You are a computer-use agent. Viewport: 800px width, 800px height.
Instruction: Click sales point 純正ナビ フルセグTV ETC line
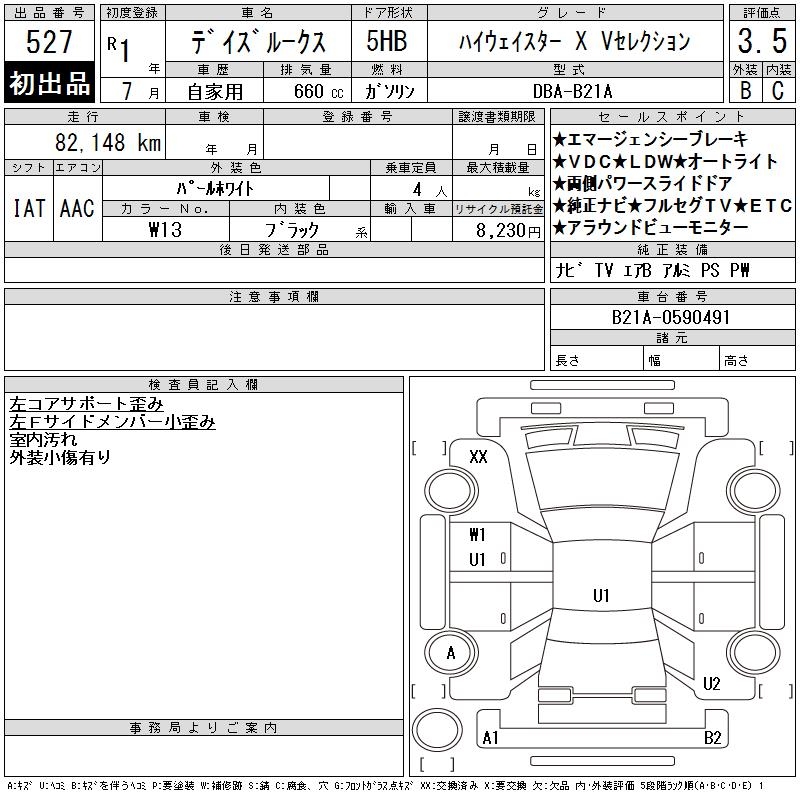point(672,206)
